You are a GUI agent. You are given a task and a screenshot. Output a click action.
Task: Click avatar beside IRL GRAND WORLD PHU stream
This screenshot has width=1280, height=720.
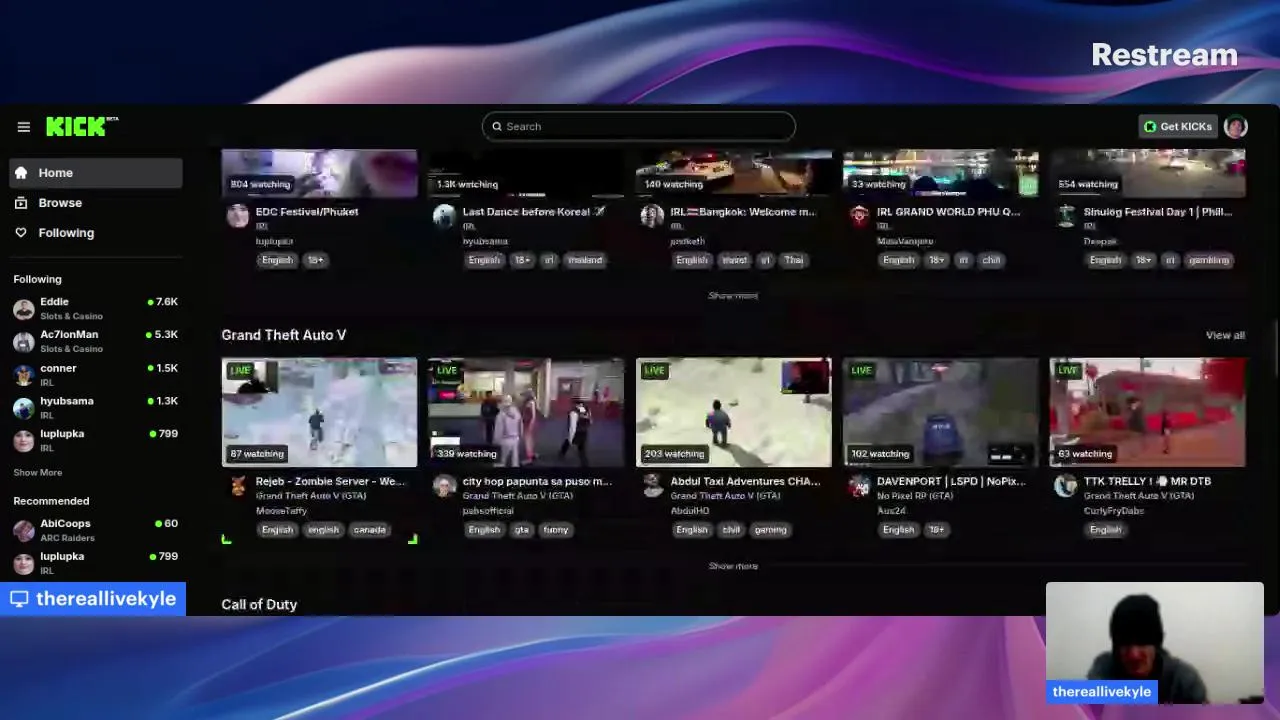859,216
